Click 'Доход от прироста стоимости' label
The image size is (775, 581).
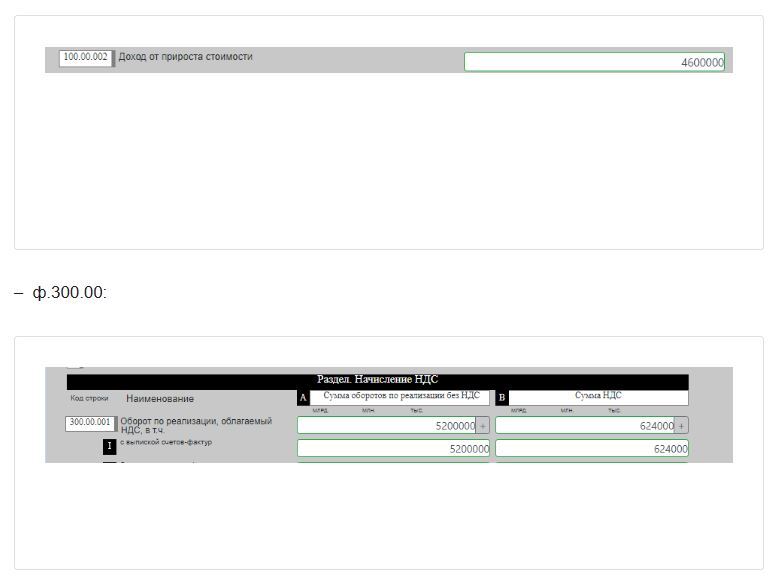[x=185, y=57]
